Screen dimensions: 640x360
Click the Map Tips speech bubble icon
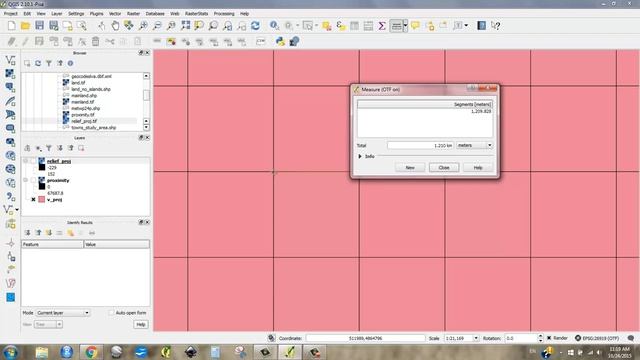tap(416, 26)
